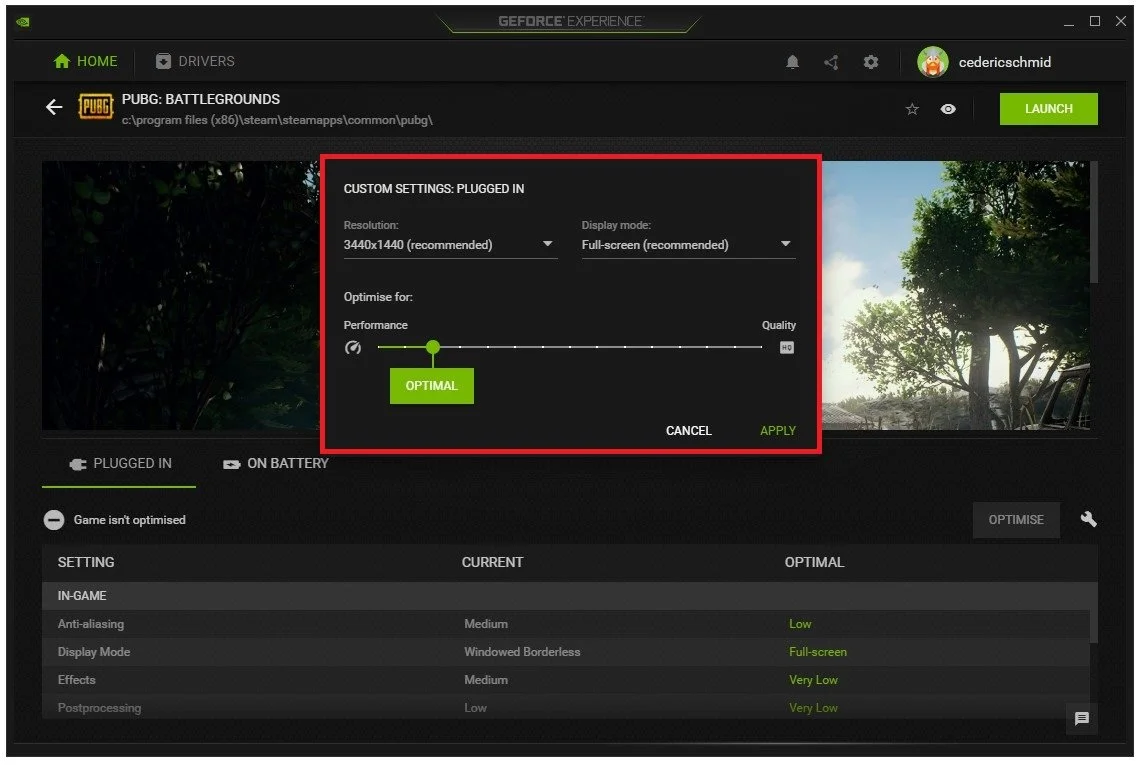Go back using the left arrow
The height and width of the screenshot is (765, 1141).
[54, 108]
